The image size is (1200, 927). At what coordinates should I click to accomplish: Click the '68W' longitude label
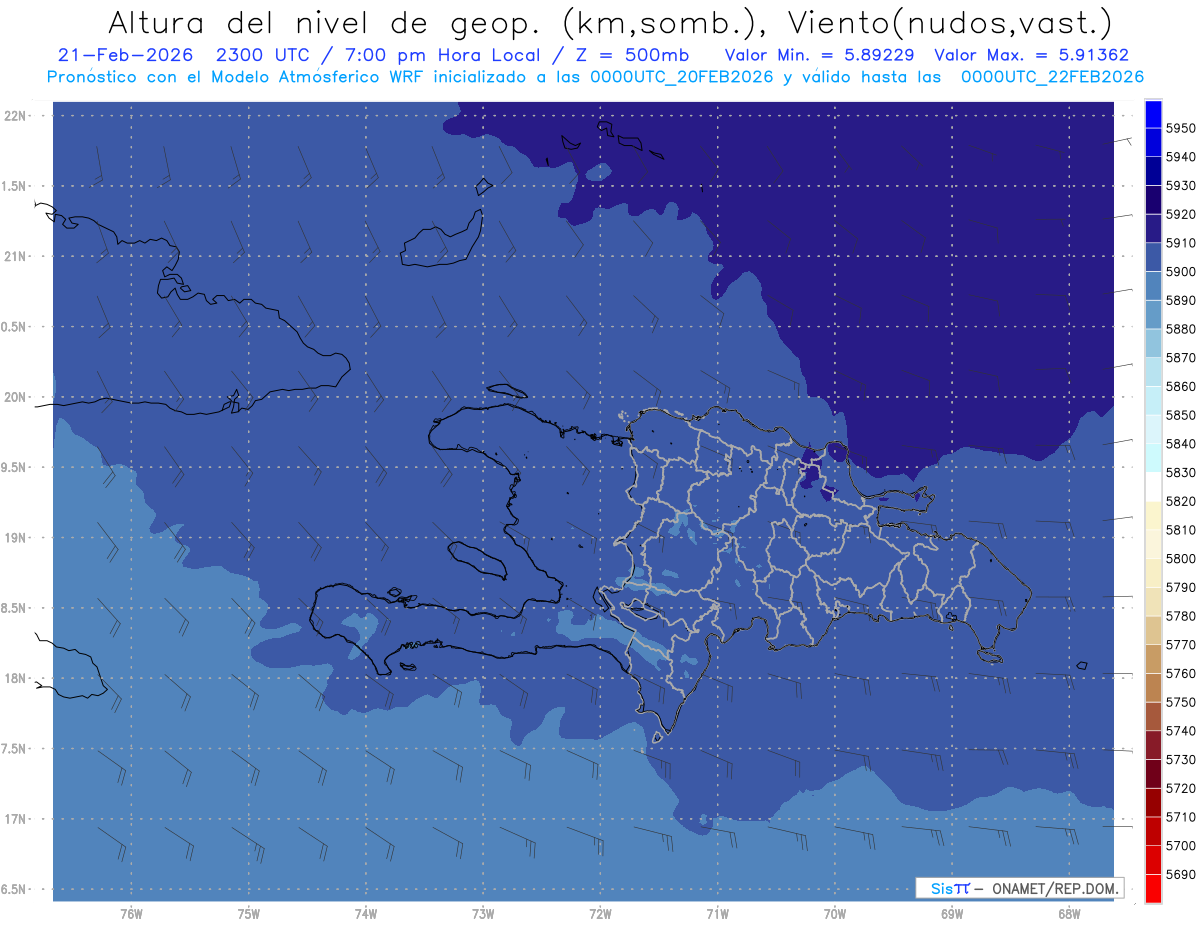[x=1069, y=914]
